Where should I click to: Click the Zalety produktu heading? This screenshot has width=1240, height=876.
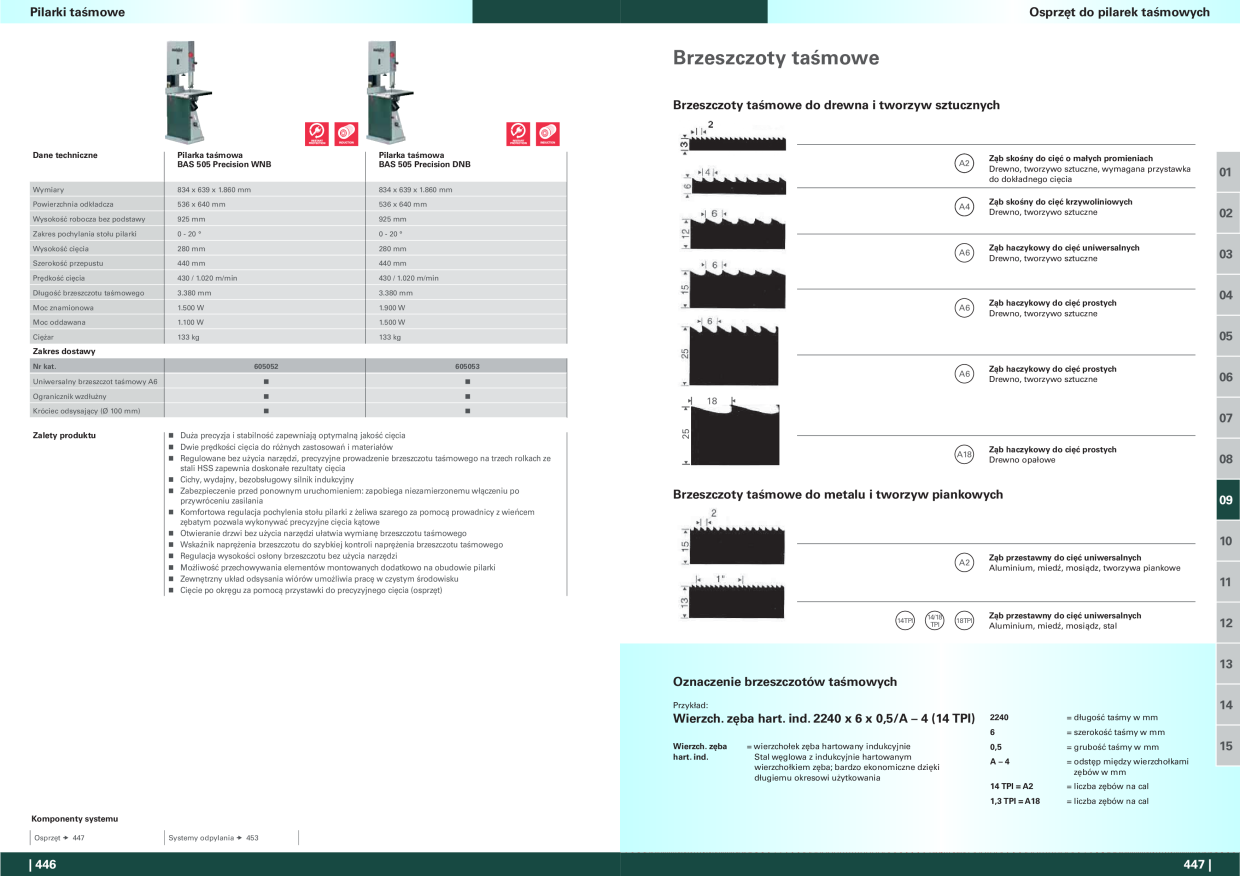(x=64, y=436)
